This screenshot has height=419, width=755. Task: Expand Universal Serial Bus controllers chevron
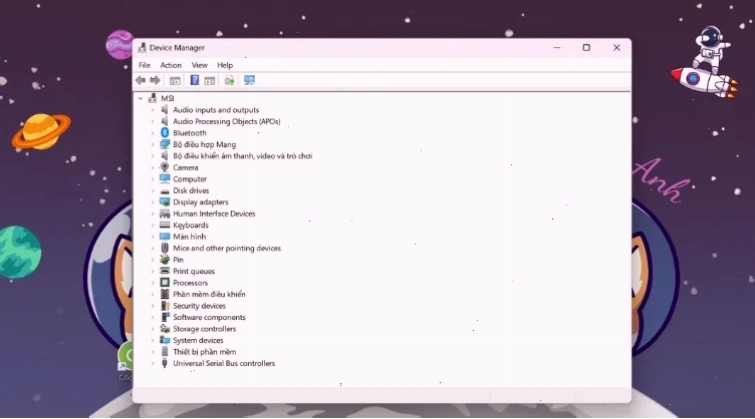153,364
